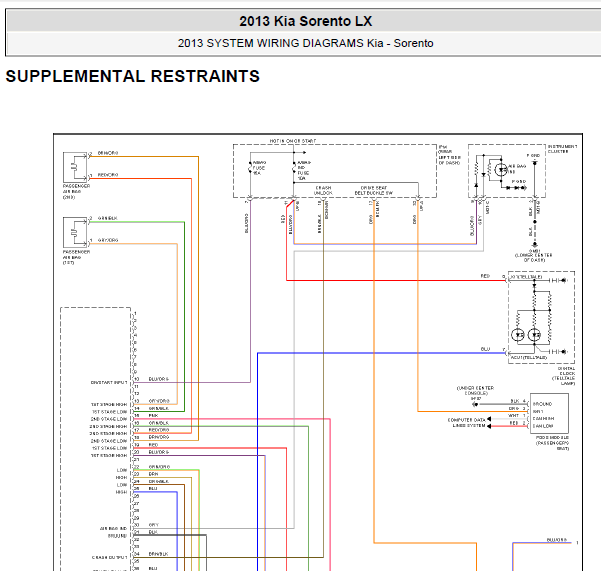Click the left telltale lamp symbol in digital clock
Image resolution: width=601 pixels, height=571 pixels.
click(x=518, y=335)
